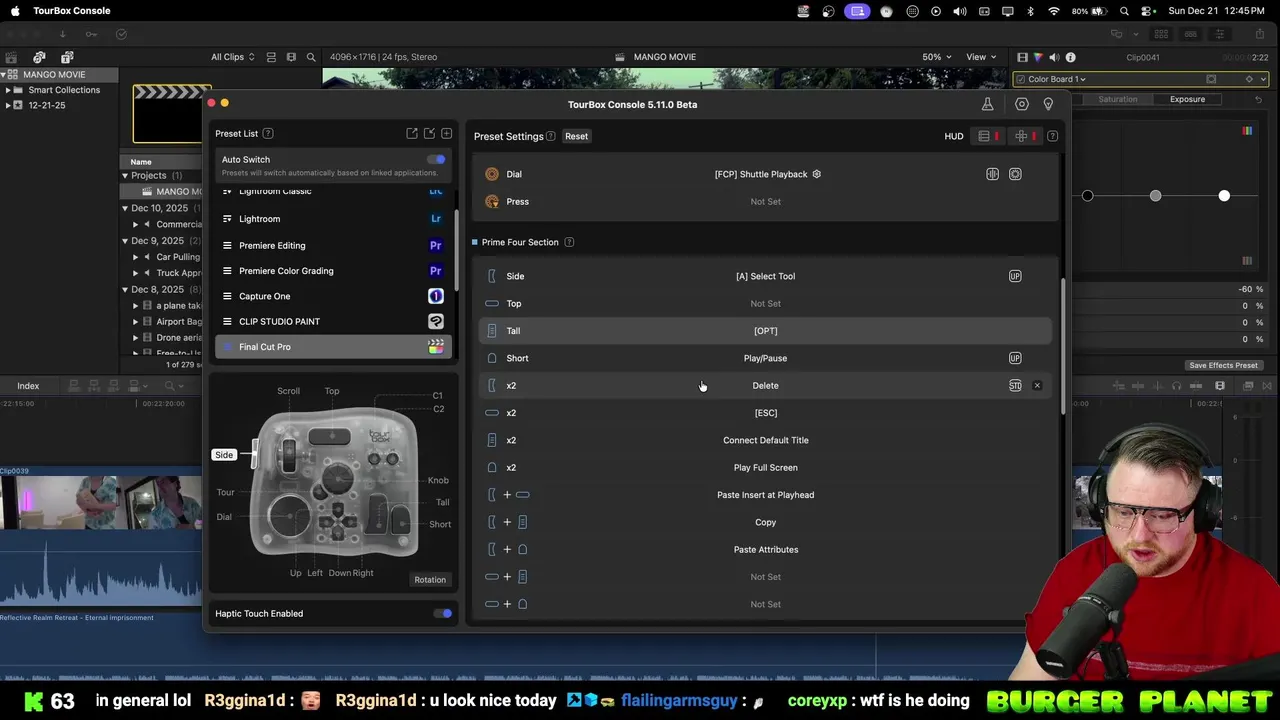Click the export preset icon in Preset List
The image size is (1280, 720).
click(x=412, y=133)
